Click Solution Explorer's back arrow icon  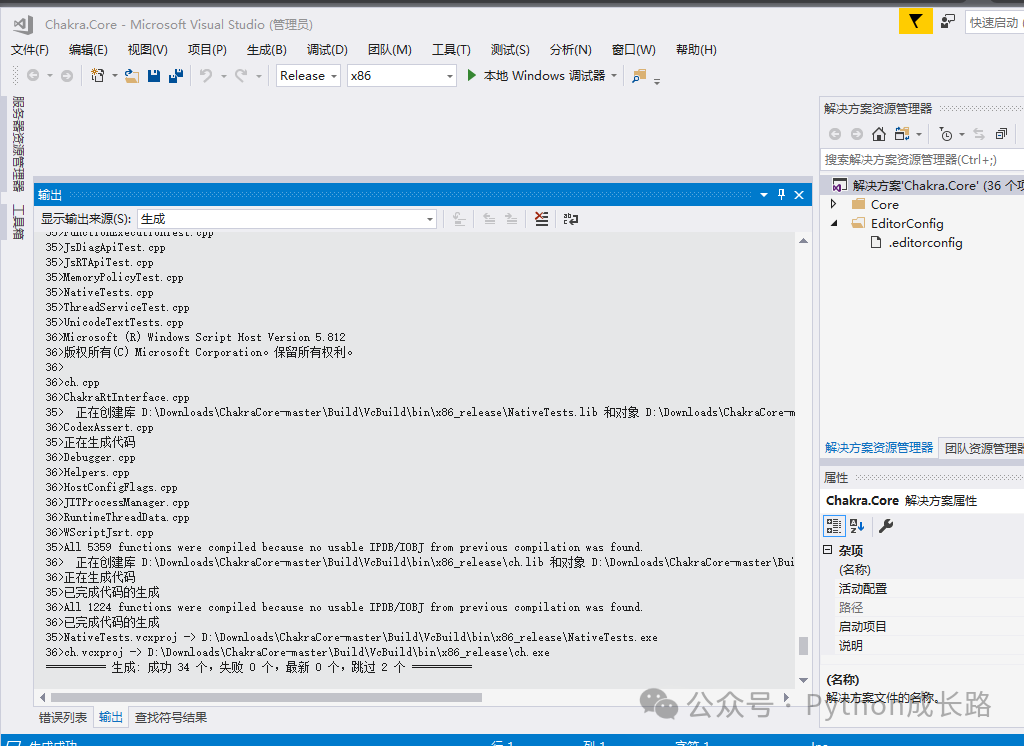(x=835, y=134)
